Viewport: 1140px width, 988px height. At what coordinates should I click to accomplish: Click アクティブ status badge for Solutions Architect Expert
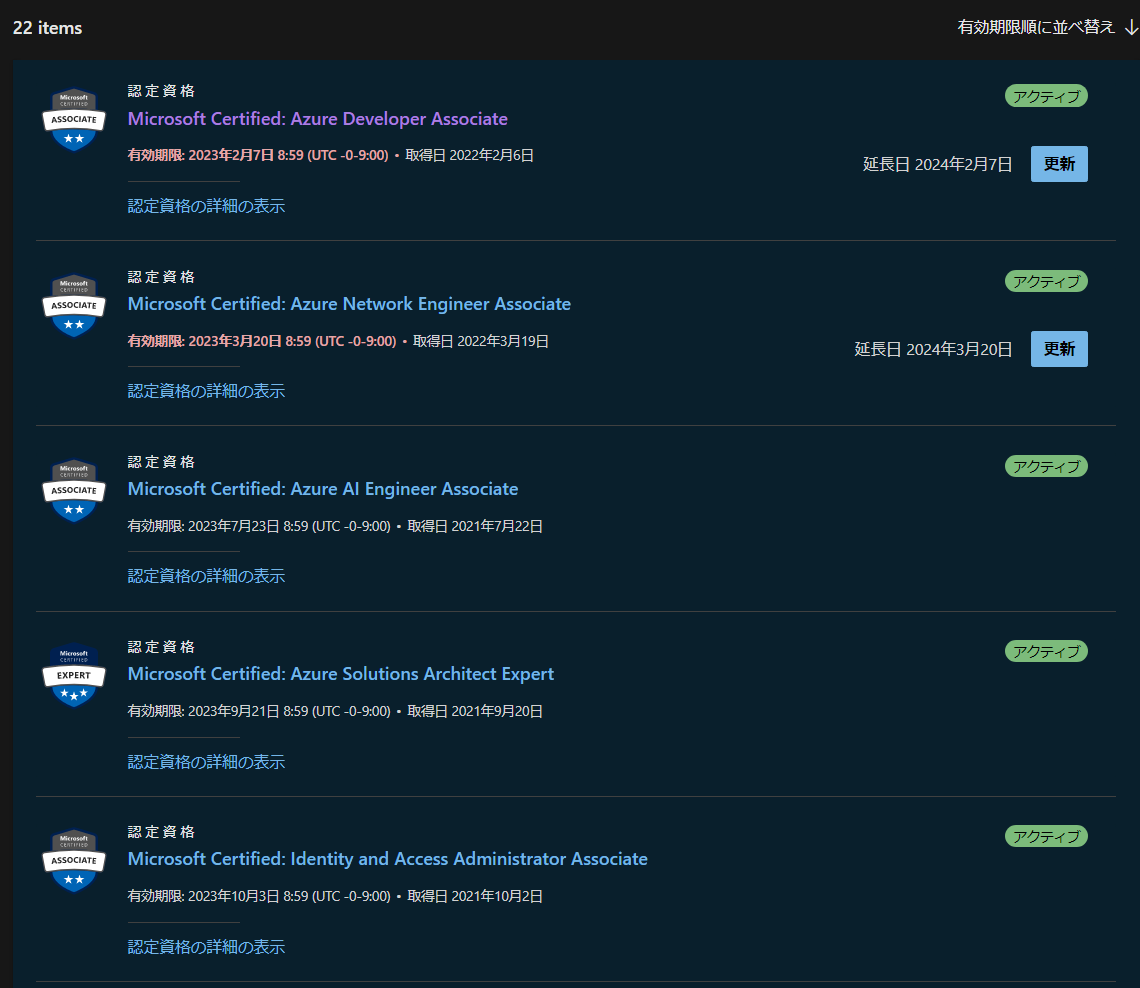coord(1045,651)
